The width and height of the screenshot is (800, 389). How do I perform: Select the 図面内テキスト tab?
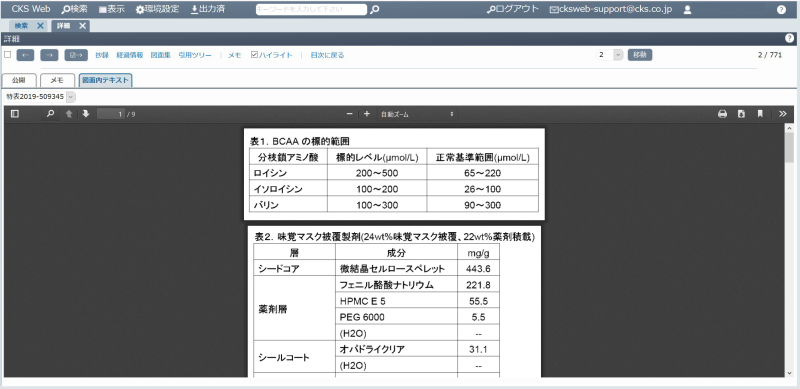[x=106, y=80]
